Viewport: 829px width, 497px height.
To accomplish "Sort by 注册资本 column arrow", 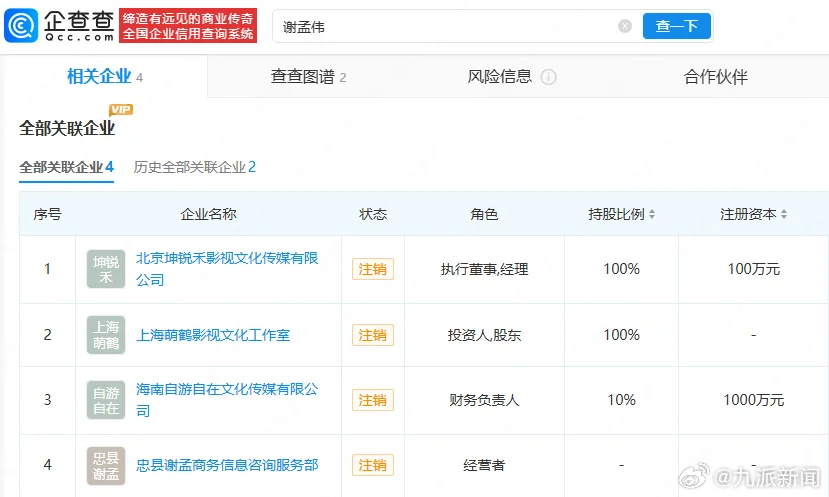I will point(784,215).
